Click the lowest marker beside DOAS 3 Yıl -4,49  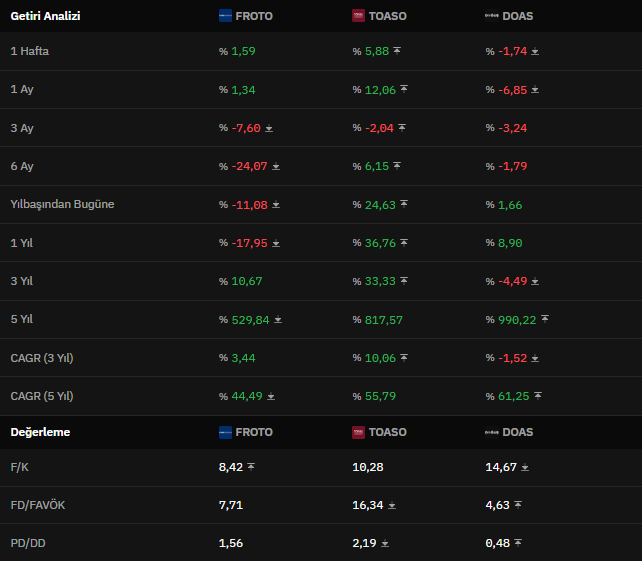point(535,282)
